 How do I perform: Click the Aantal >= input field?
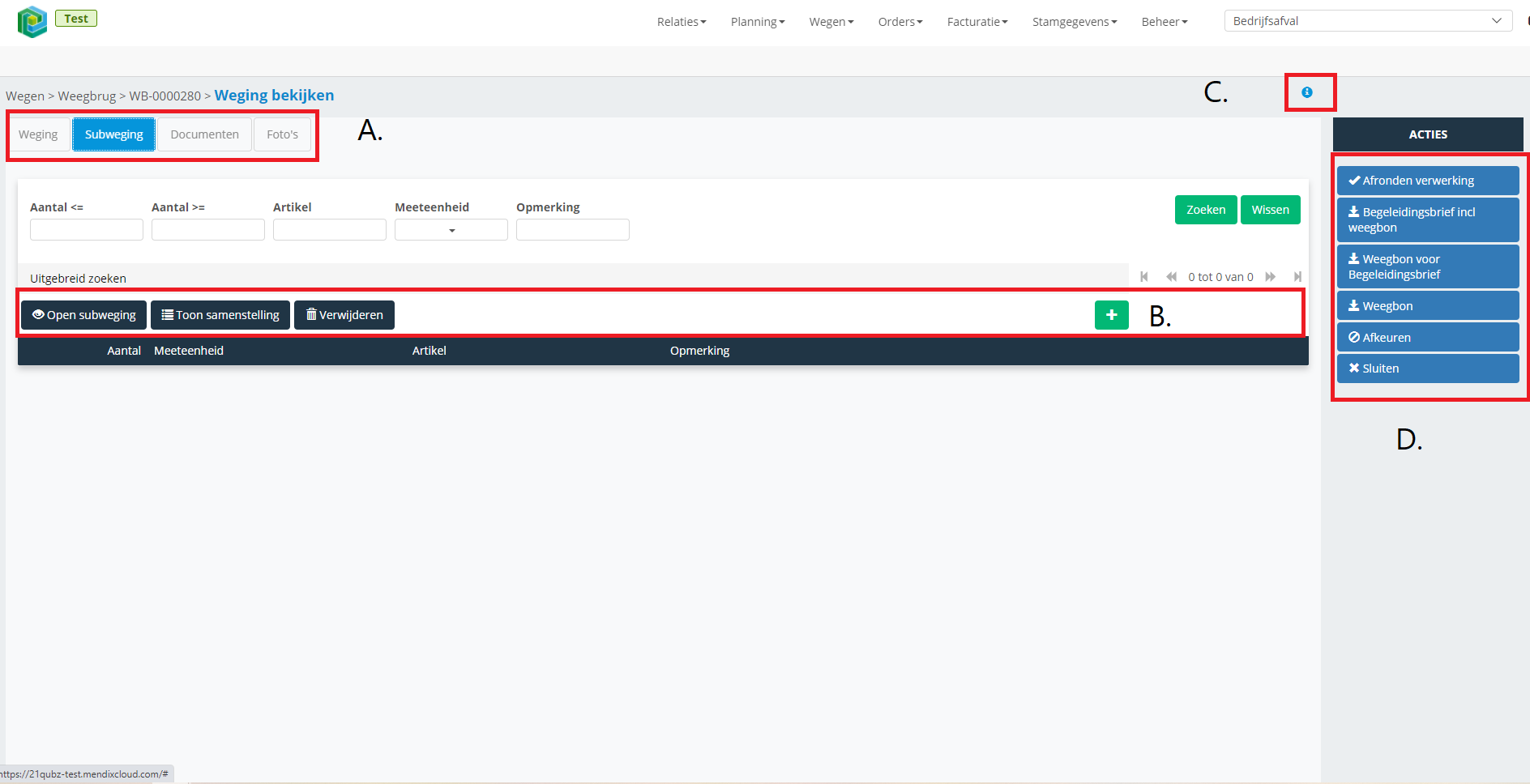(208, 230)
